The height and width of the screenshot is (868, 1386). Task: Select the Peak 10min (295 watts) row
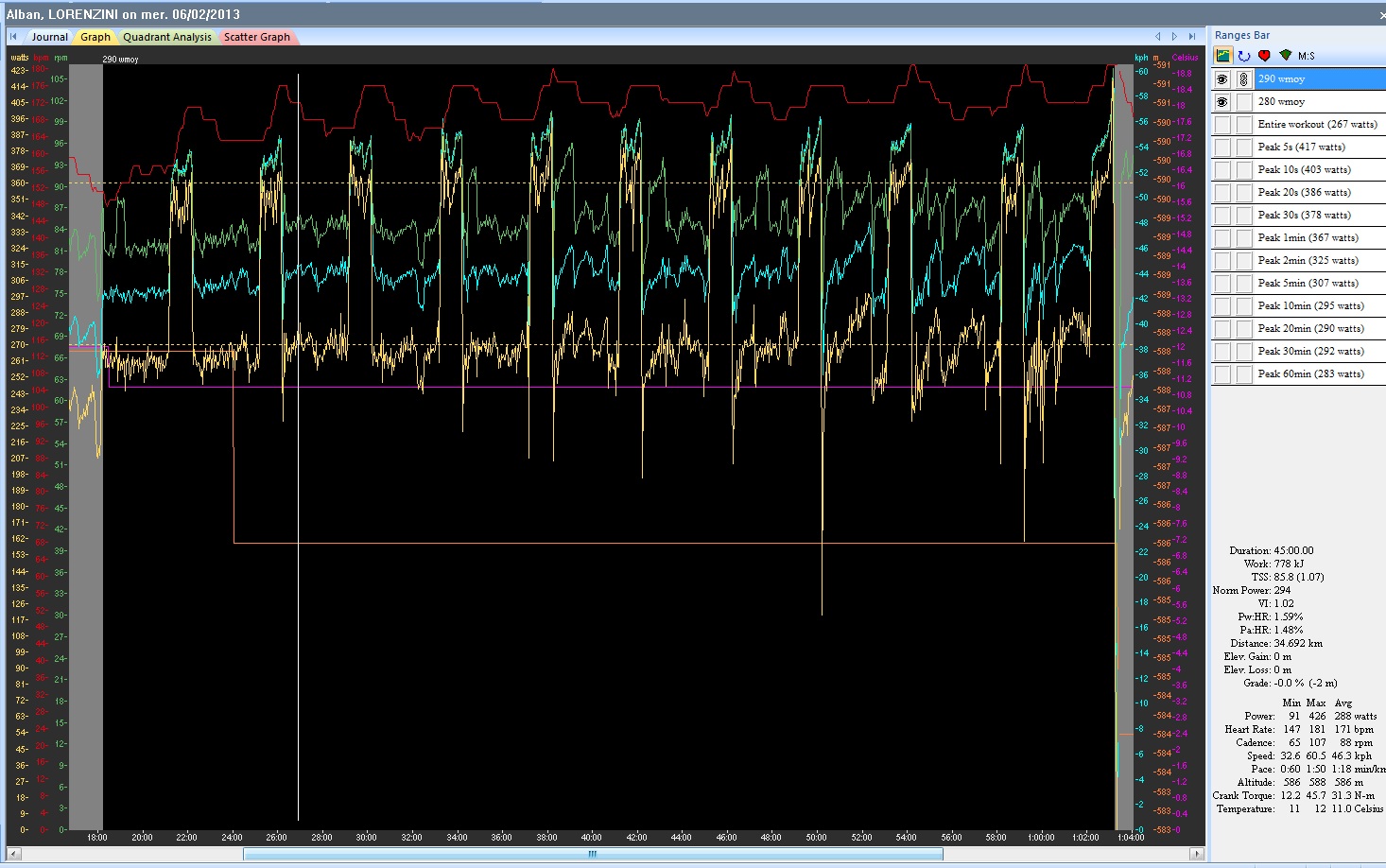(1320, 306)
